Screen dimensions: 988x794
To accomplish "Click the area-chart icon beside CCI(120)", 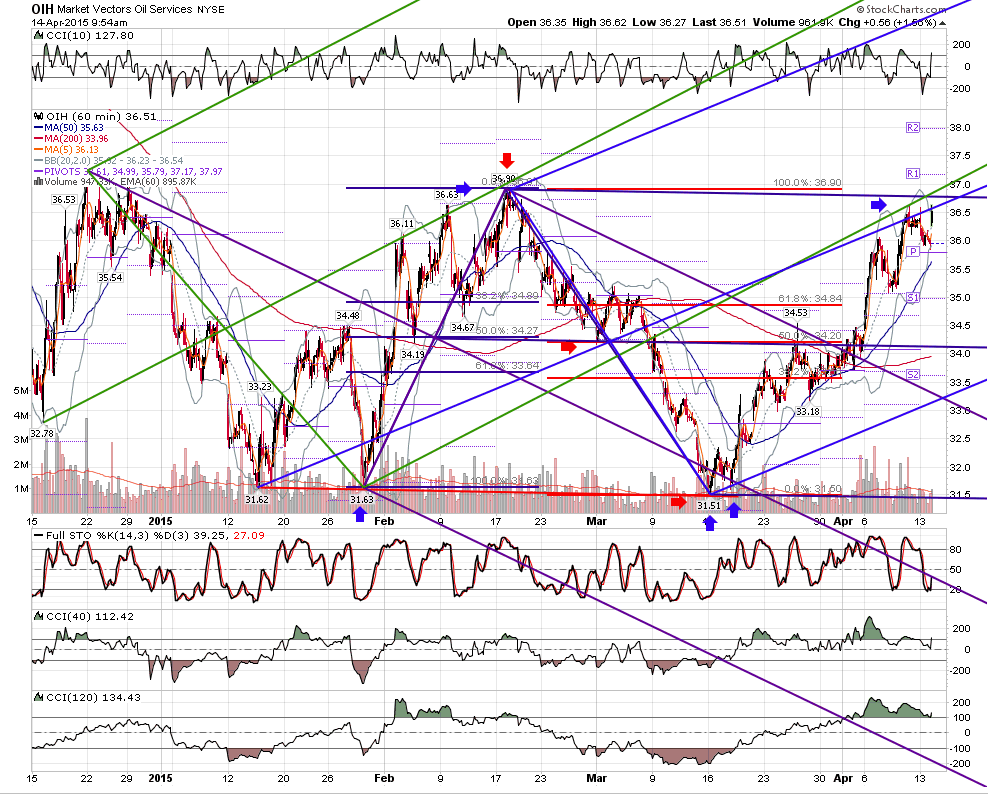I will point(37,698).
